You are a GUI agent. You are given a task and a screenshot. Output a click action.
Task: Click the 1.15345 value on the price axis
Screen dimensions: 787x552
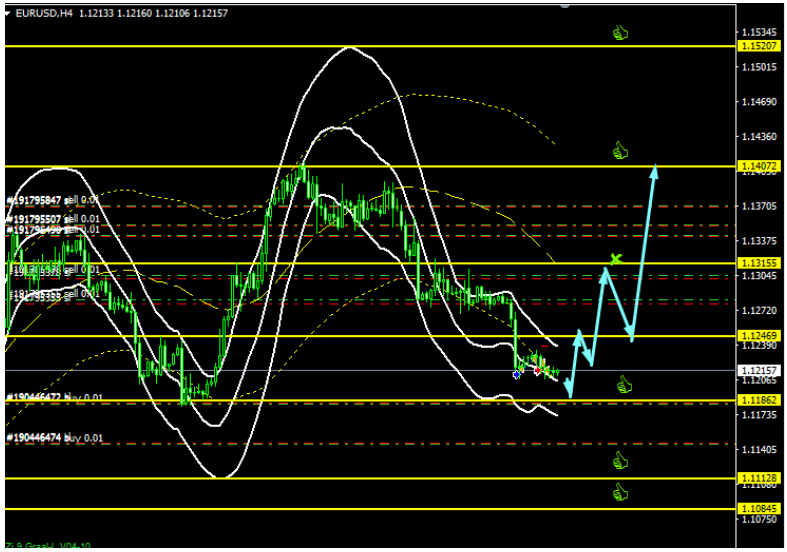(759, 32)
